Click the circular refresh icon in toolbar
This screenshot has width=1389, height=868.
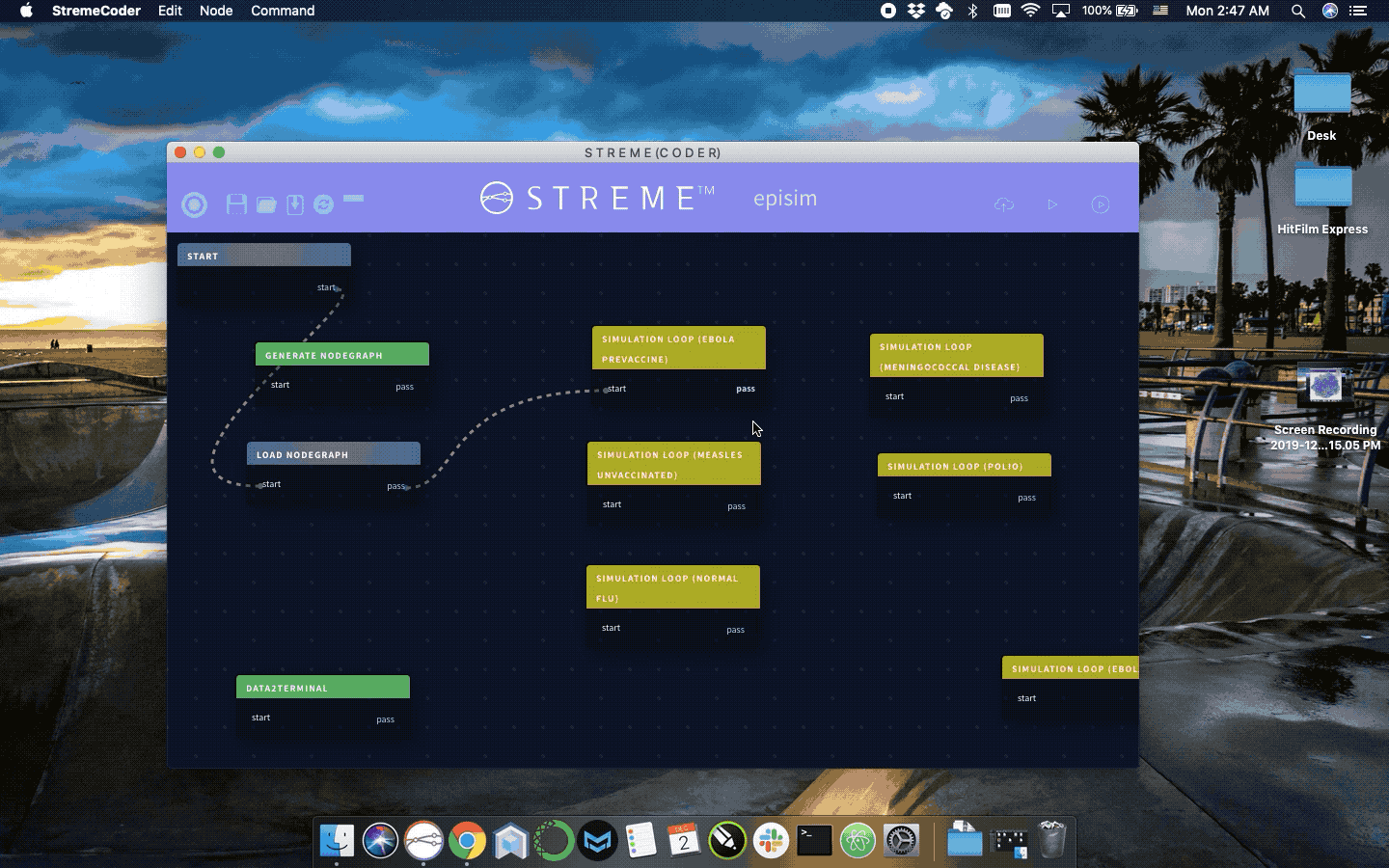323,204
